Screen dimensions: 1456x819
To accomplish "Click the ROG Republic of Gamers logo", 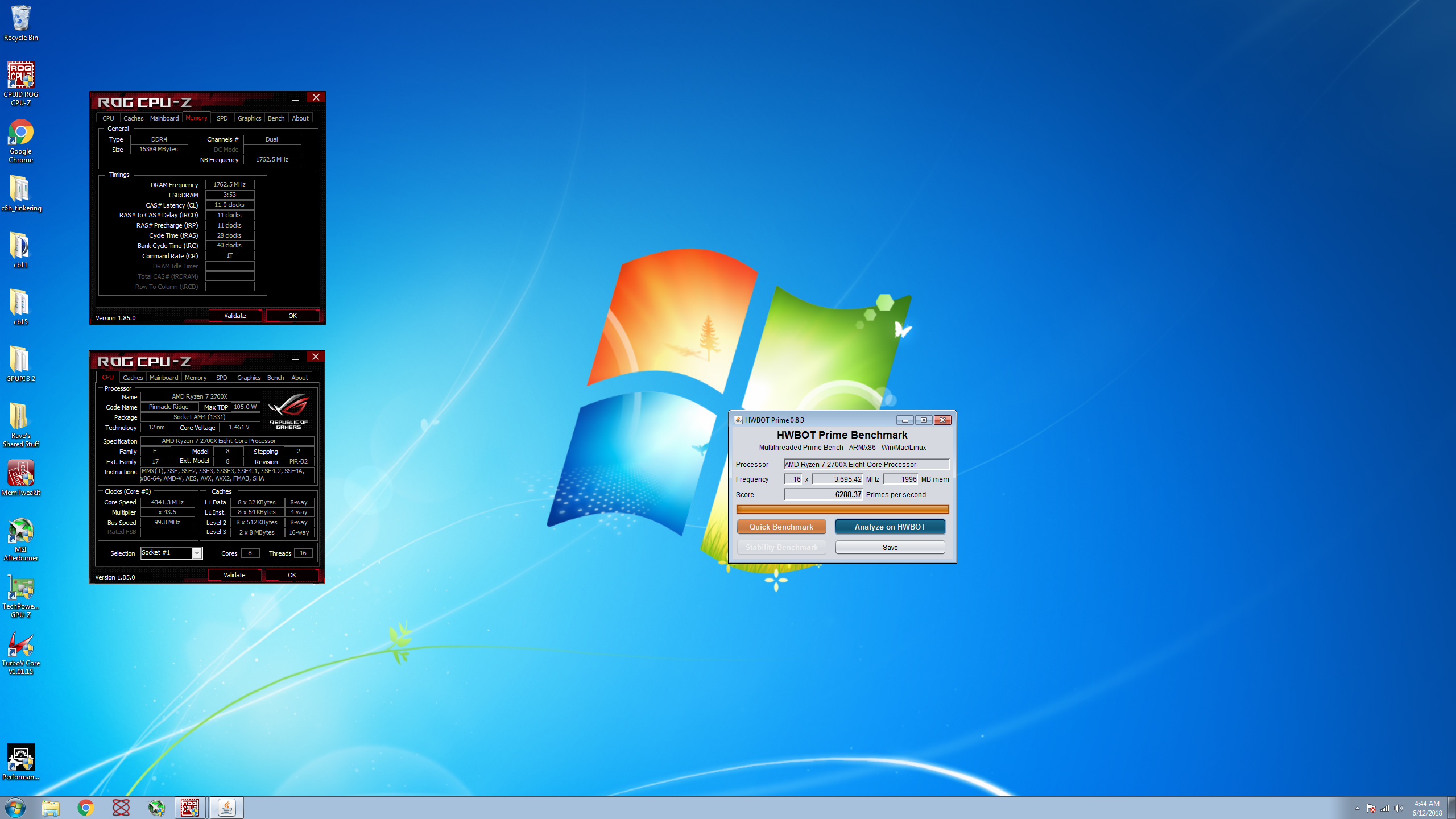I will pyautogui.click(x=289, y=411).
